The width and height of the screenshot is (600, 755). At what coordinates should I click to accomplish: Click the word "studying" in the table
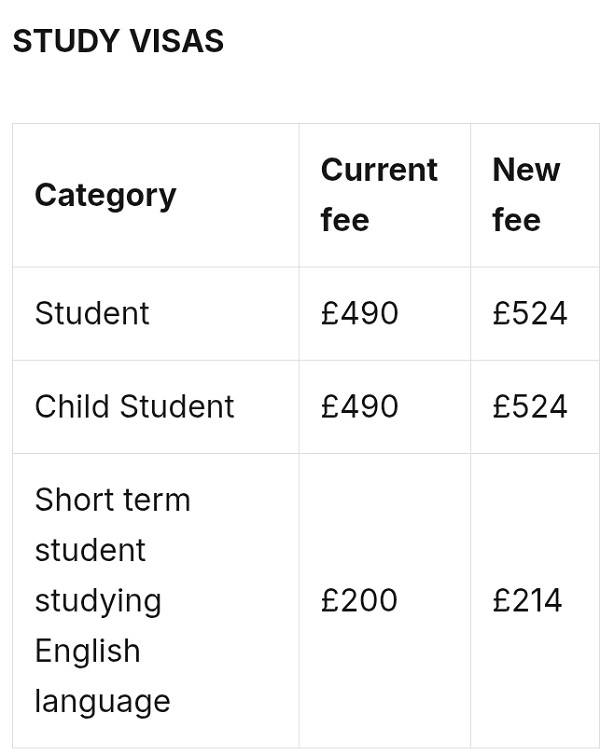[x=98, y=601]
